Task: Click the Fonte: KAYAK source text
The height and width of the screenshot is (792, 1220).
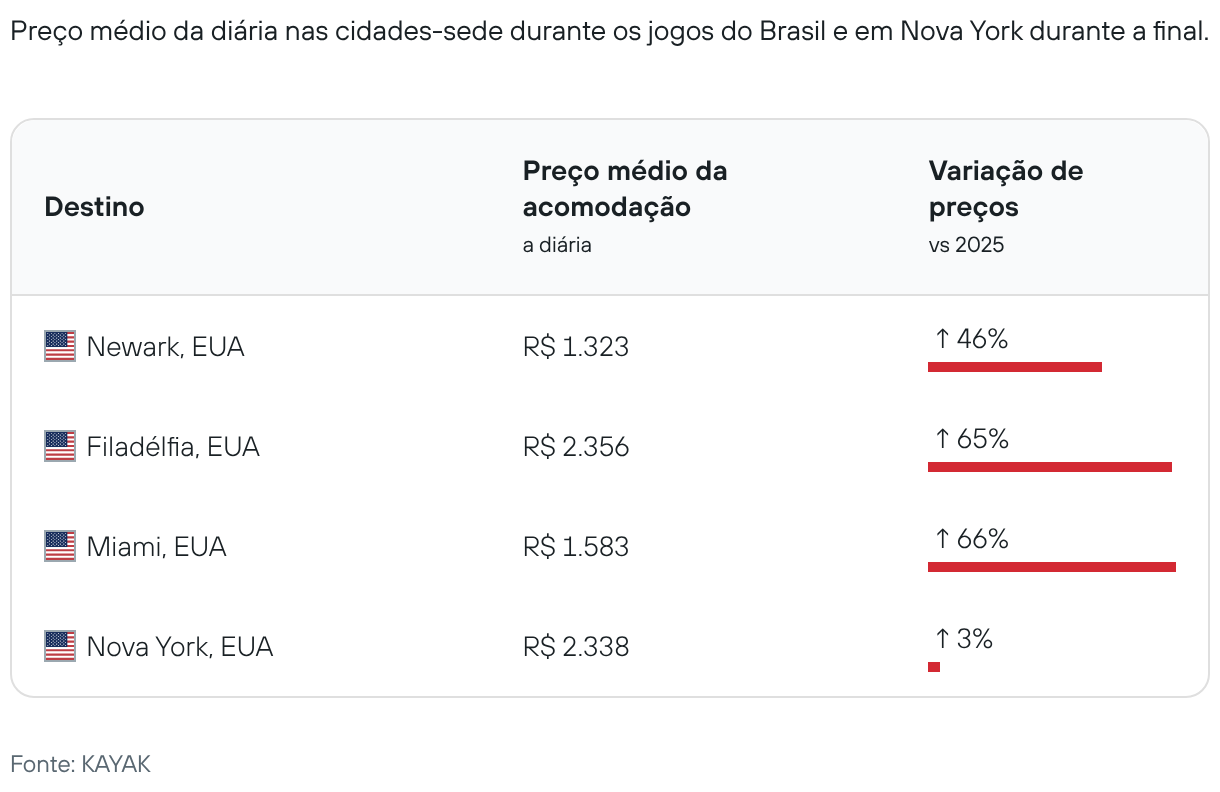Action: (81, 765)
